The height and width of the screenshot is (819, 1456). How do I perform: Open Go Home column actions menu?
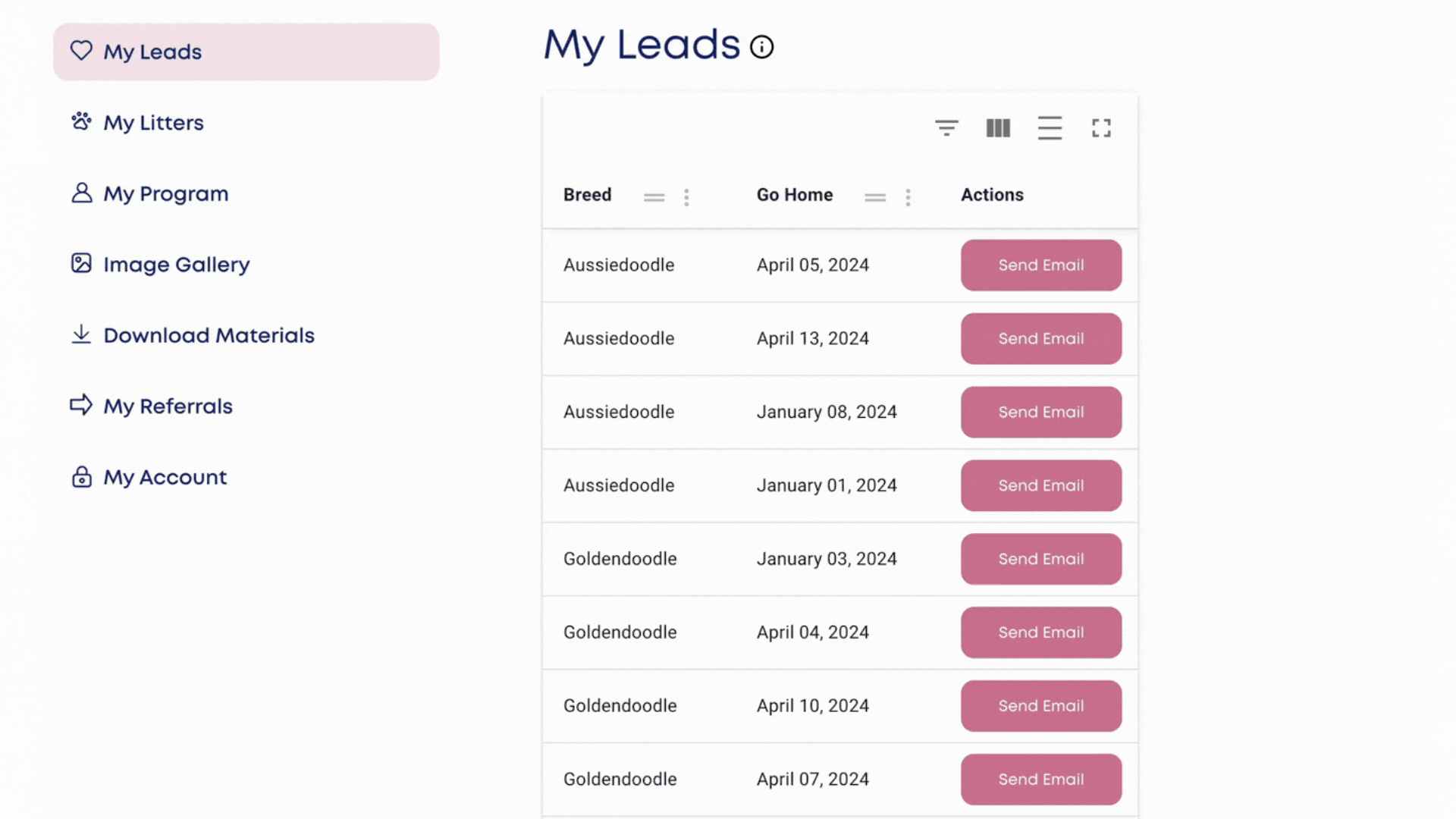908,197
